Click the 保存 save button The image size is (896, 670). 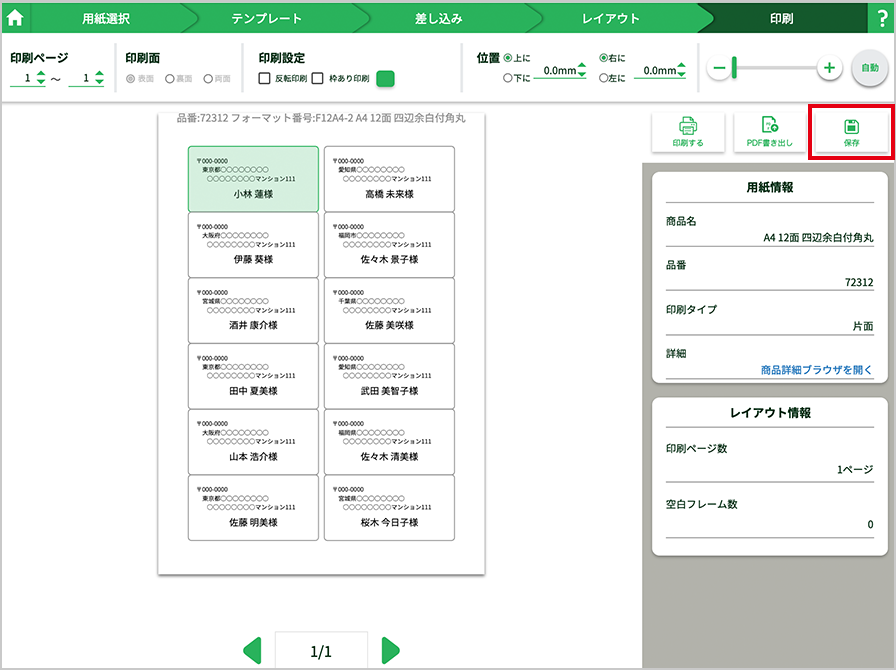[851, 132]
